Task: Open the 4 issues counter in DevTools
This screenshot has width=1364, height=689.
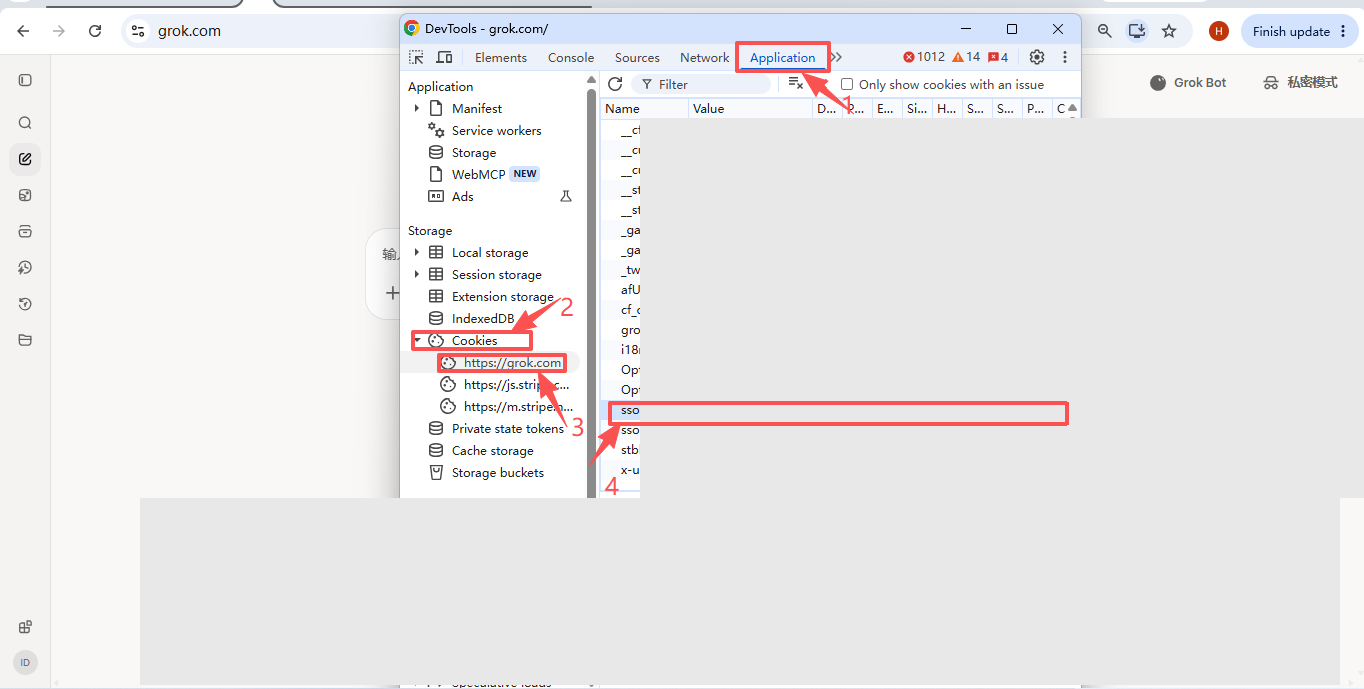Action: coord(998,57)
